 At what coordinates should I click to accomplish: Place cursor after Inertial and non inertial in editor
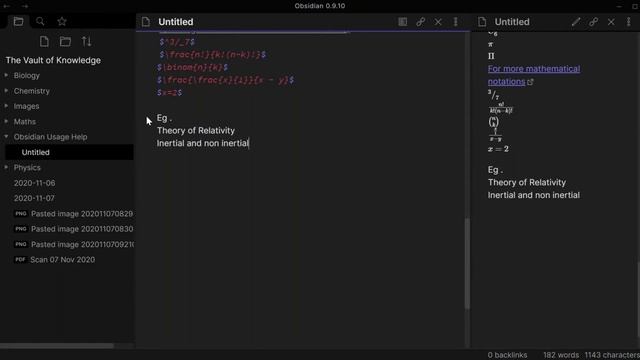point(249,143)
